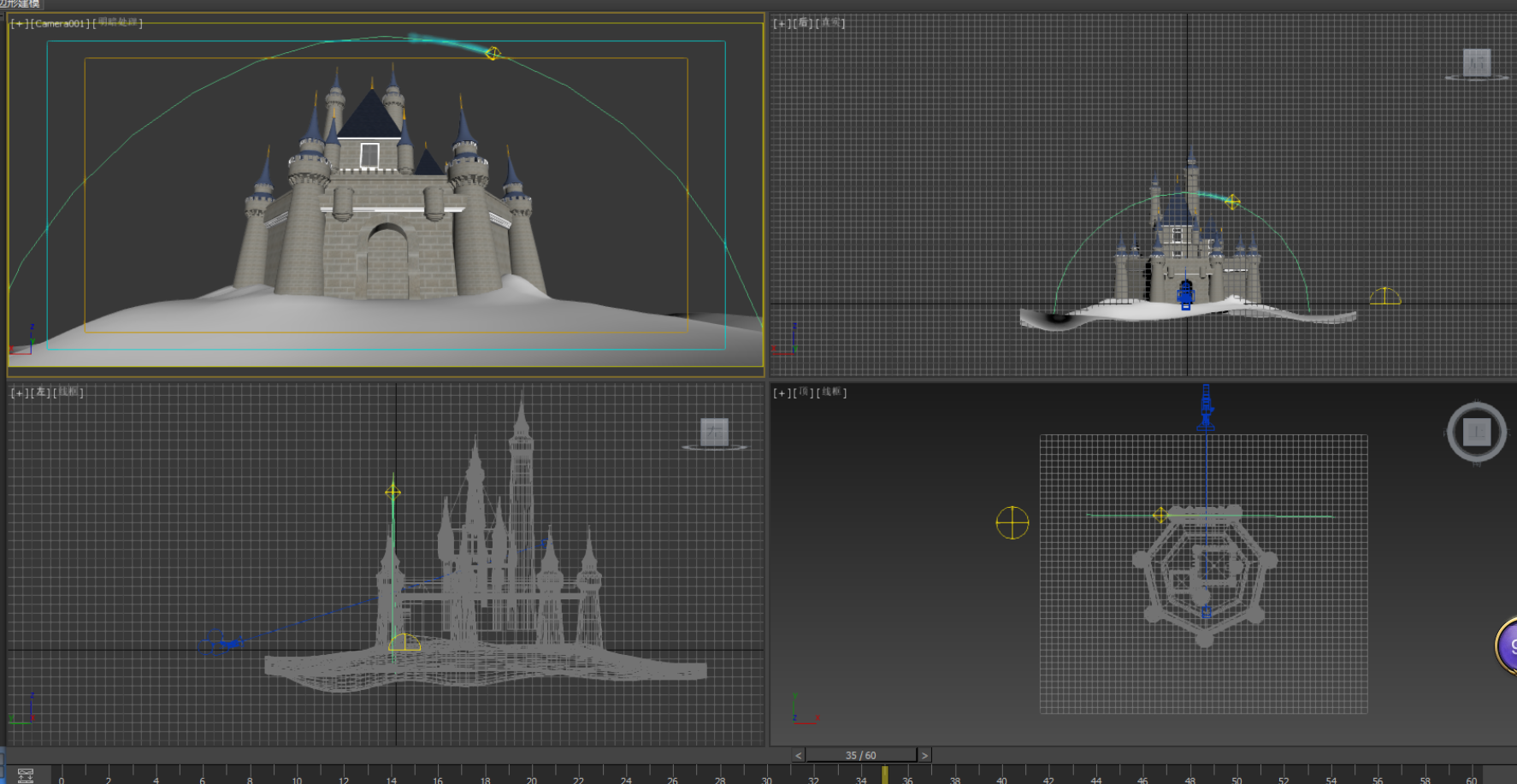Viewport: 1517px width, 784px height.
Task: Click the ViewCube face in Left viewport
Action: pyautogui.click(x=714, y=432)
